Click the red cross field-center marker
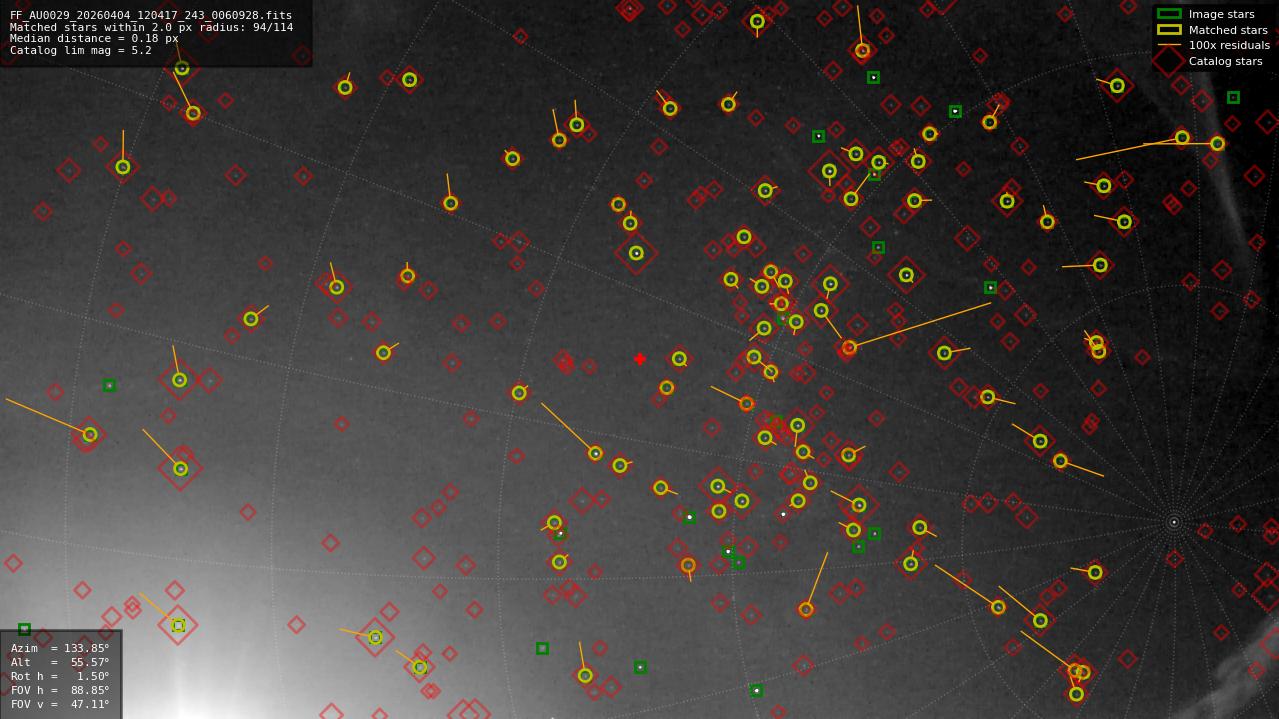The image size is (1279, 719). (x=640, y=359)
